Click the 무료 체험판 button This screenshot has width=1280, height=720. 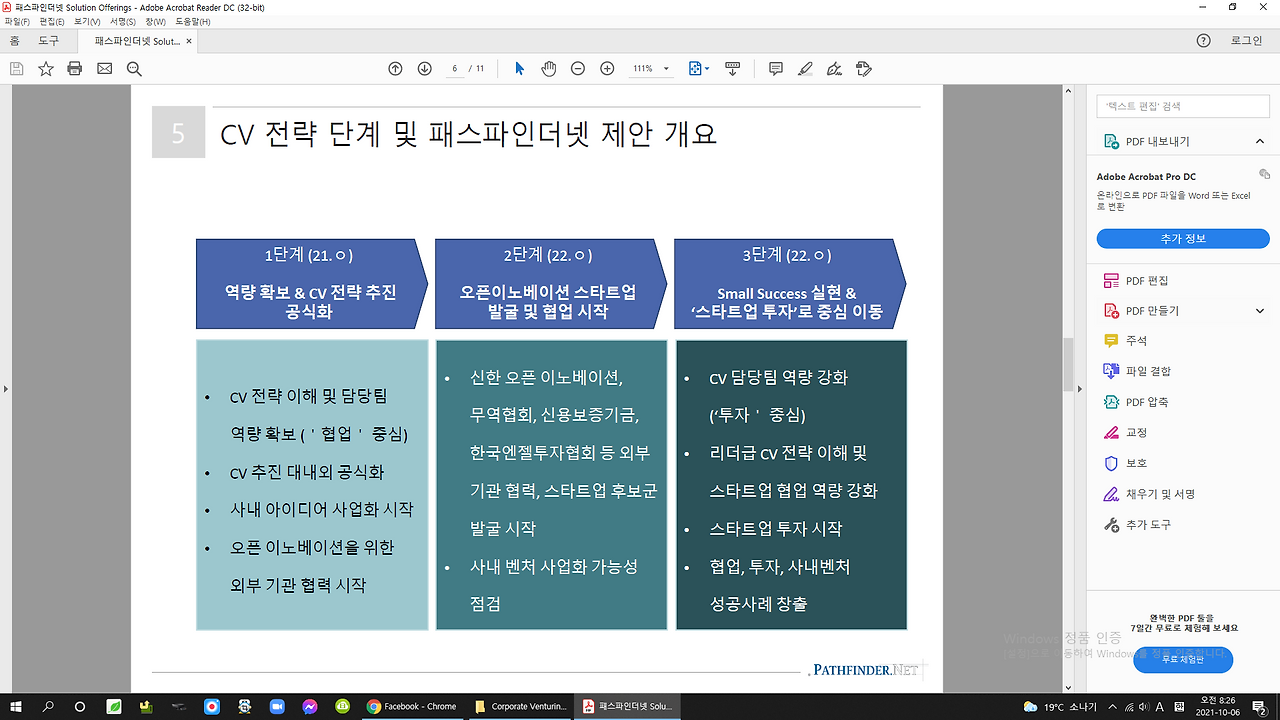click(1183, 660)
